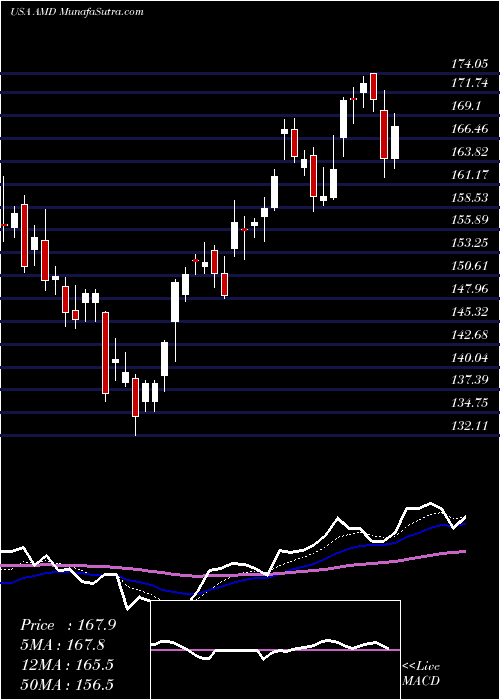This screenshot has width=500, height=700.
Task: Click the Price : 167.9 readout
Action: point(68,625)
